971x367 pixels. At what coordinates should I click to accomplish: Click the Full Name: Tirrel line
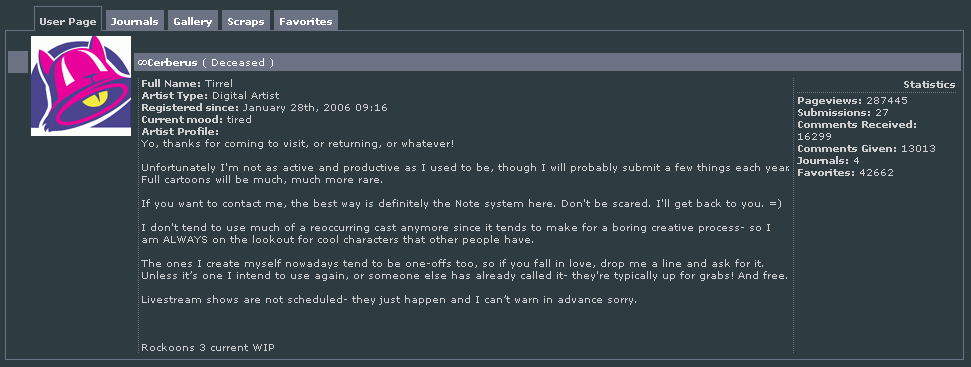tap(186, 84)
